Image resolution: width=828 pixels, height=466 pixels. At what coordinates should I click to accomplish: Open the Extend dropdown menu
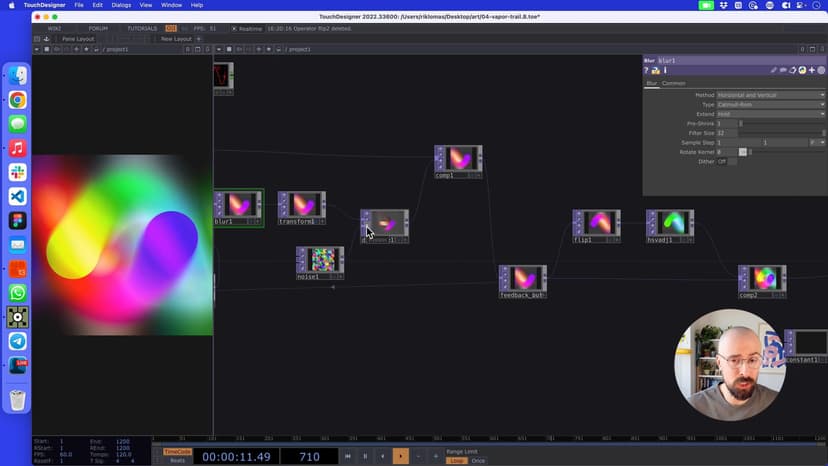click(770, 114)
